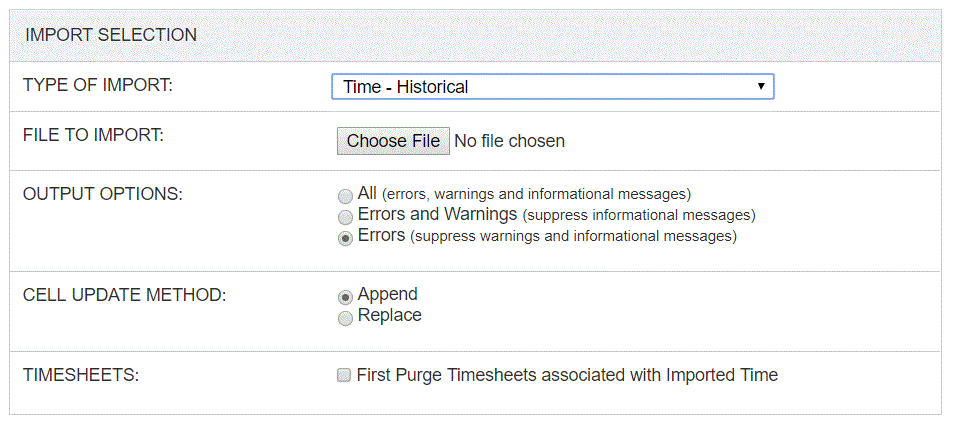Click the 'Append' label text
Viewport: 954px width, 423px height.
[388, 295]
